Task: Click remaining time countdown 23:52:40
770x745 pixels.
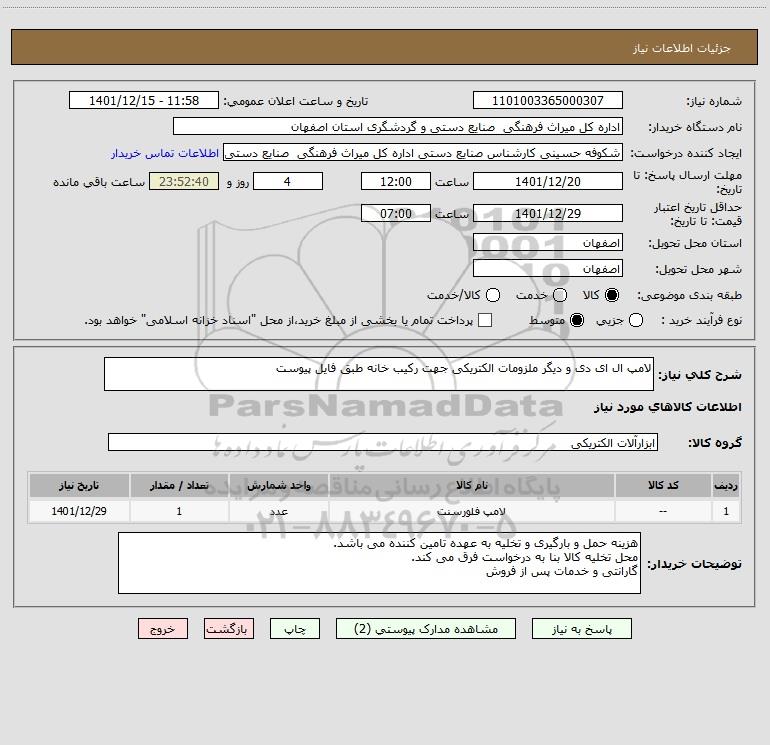Action: tap(184, 181)
